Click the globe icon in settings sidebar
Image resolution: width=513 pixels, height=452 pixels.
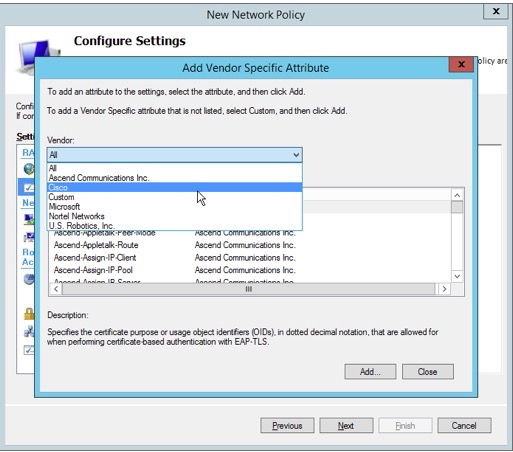[29, 169]
